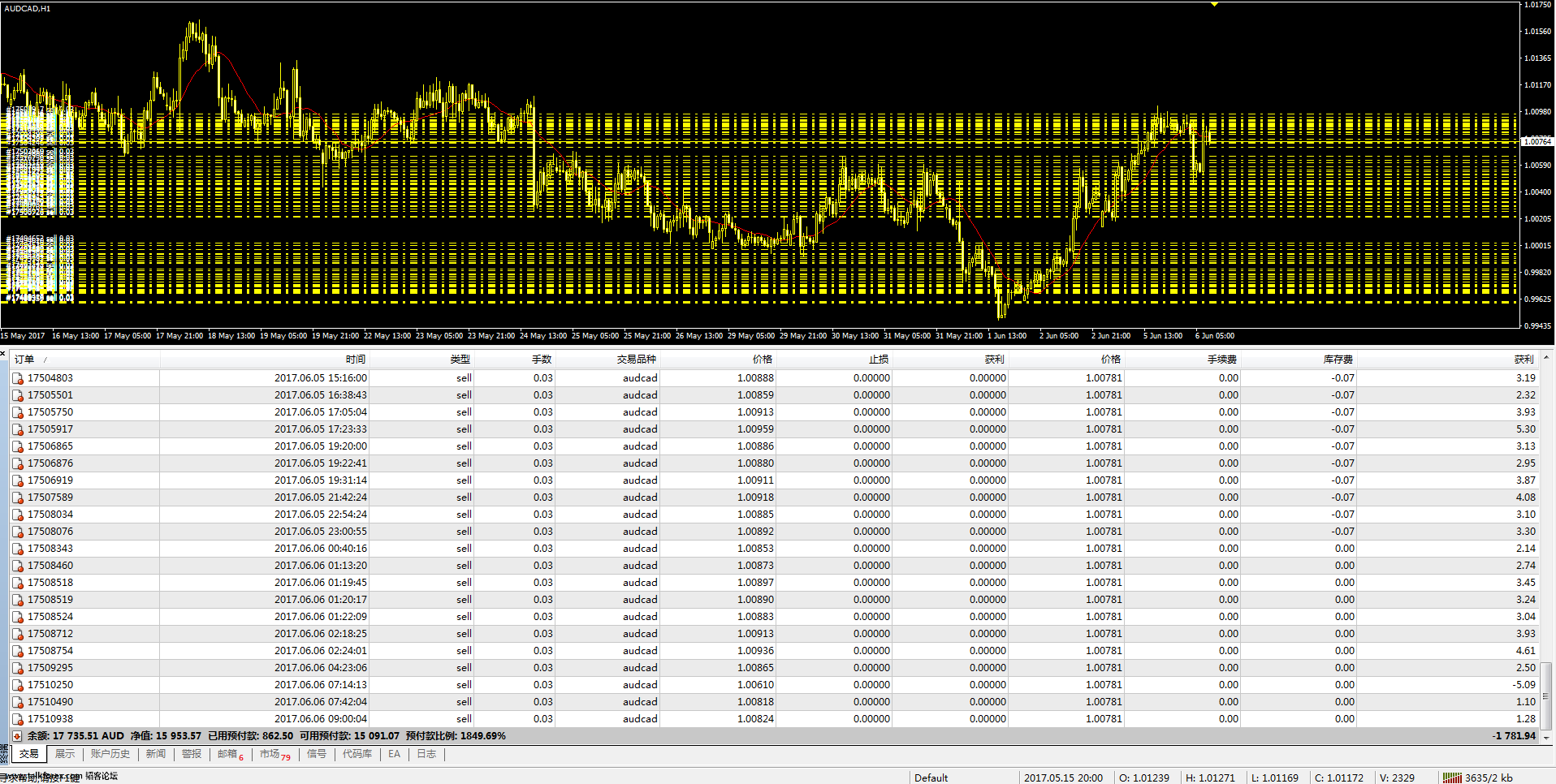This screenshot has width=1556, height=784.
Task: Select order icon for ticket 17510938
Action: 18,719
